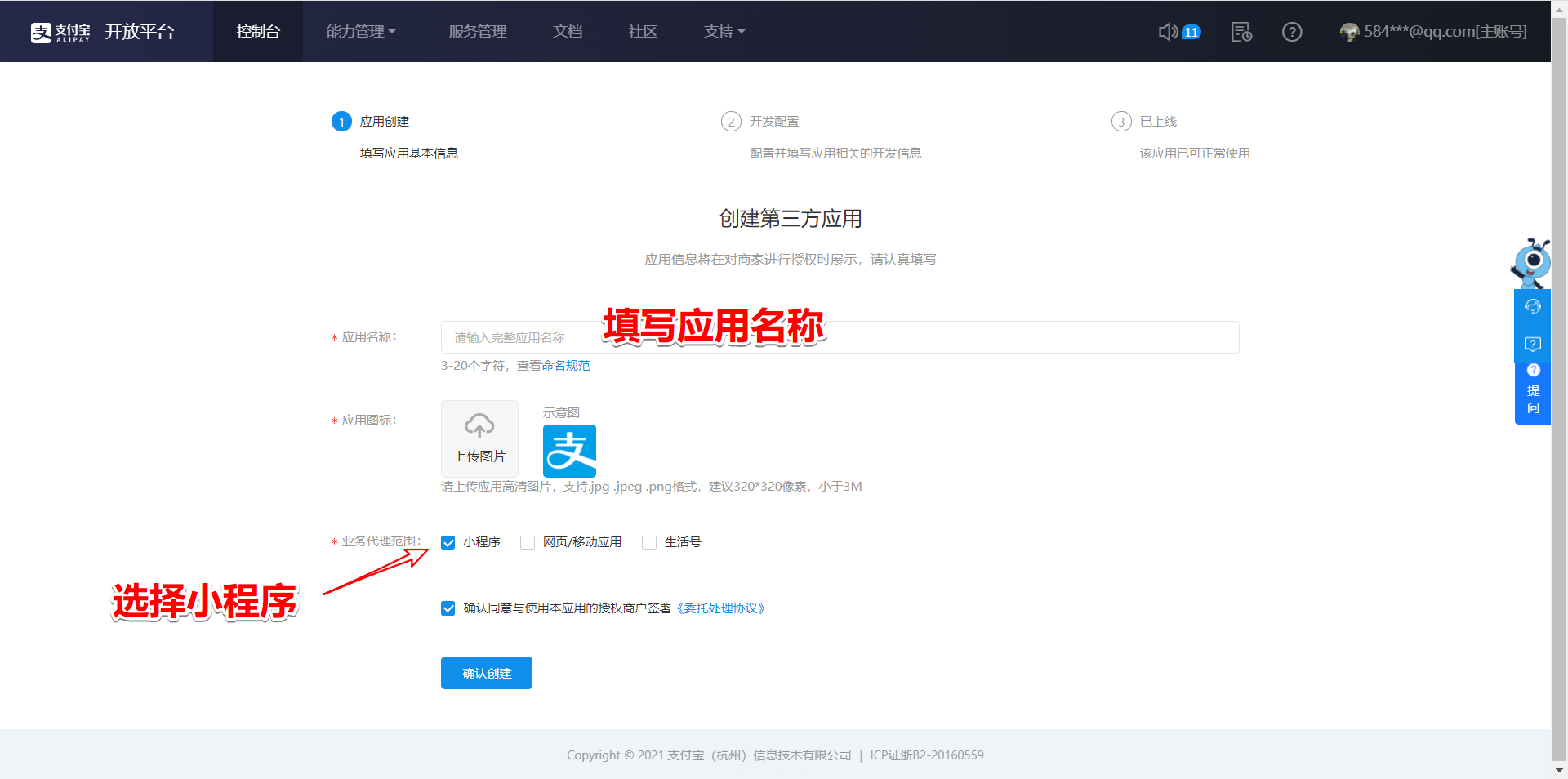Image resolution: width=1568 pixels, height=779 pixels.
Task: Open the 社区 menu item
Action: [x=643, y=32]
